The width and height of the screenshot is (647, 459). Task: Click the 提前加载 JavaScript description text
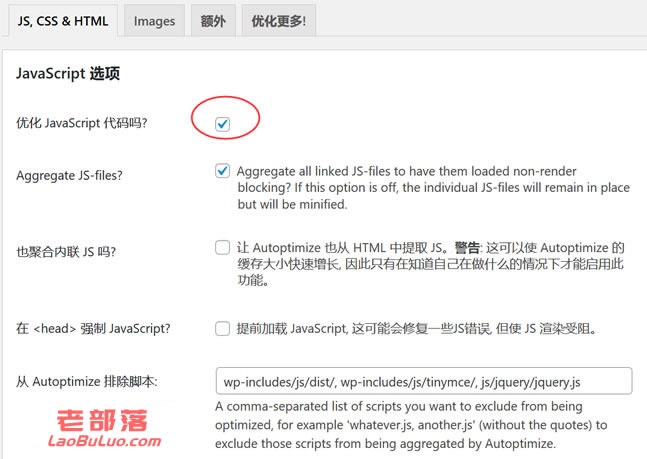416,329
